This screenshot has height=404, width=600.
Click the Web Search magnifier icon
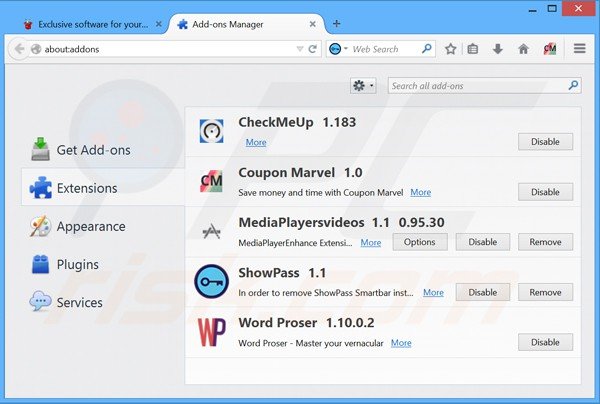click(426, 49)
